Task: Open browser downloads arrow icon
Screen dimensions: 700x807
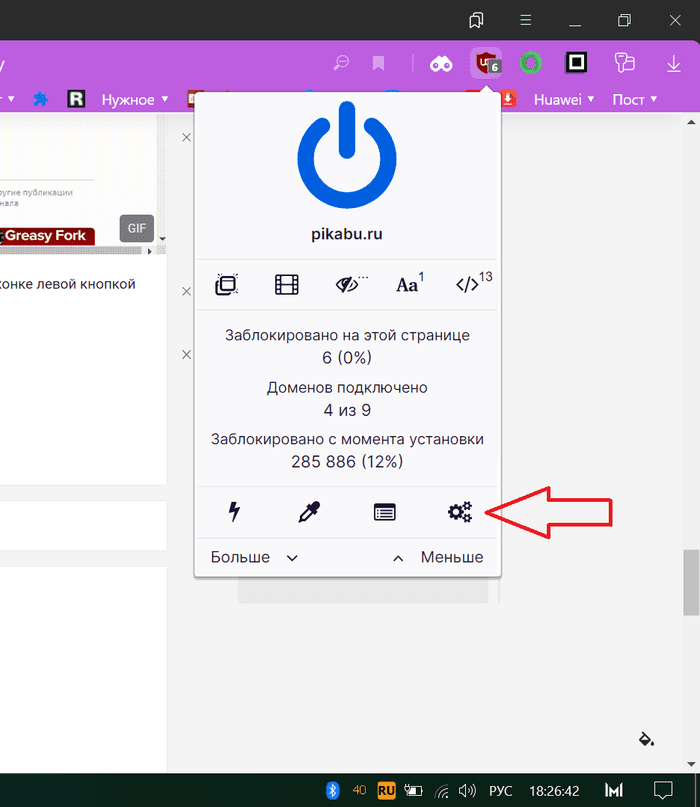Action: [673, 64]
